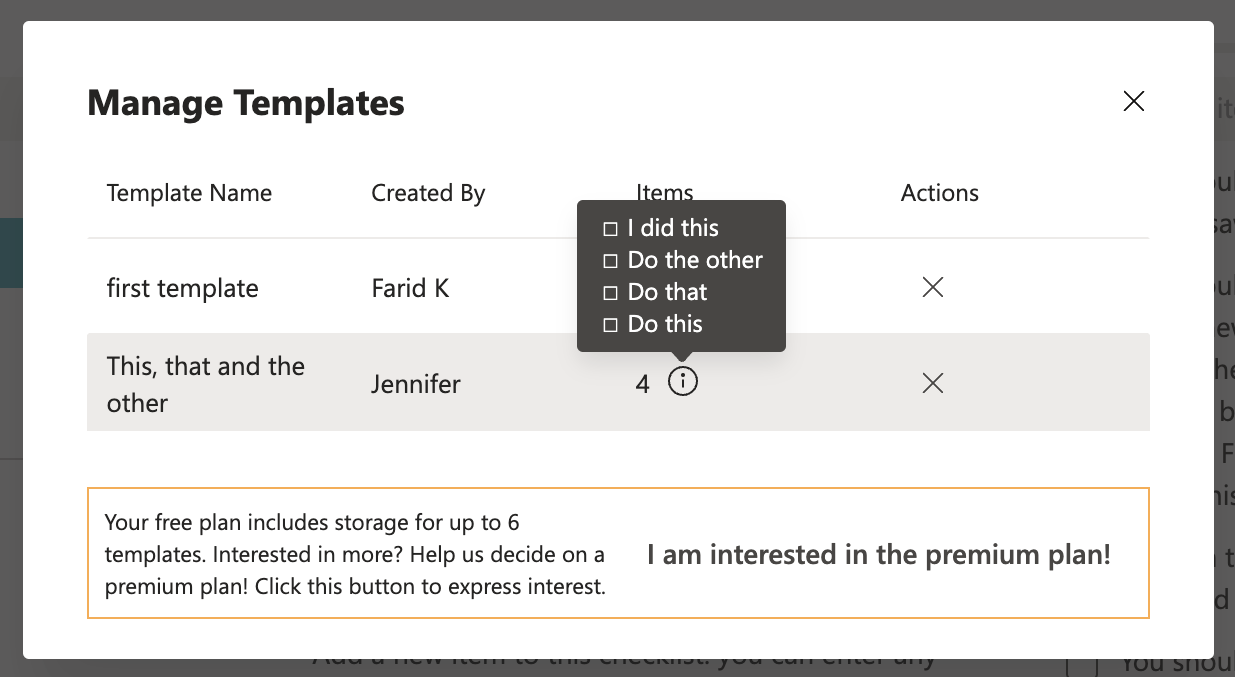Tick the 'Do that' checkbox

pyautogui.click(x=611, y=293)
